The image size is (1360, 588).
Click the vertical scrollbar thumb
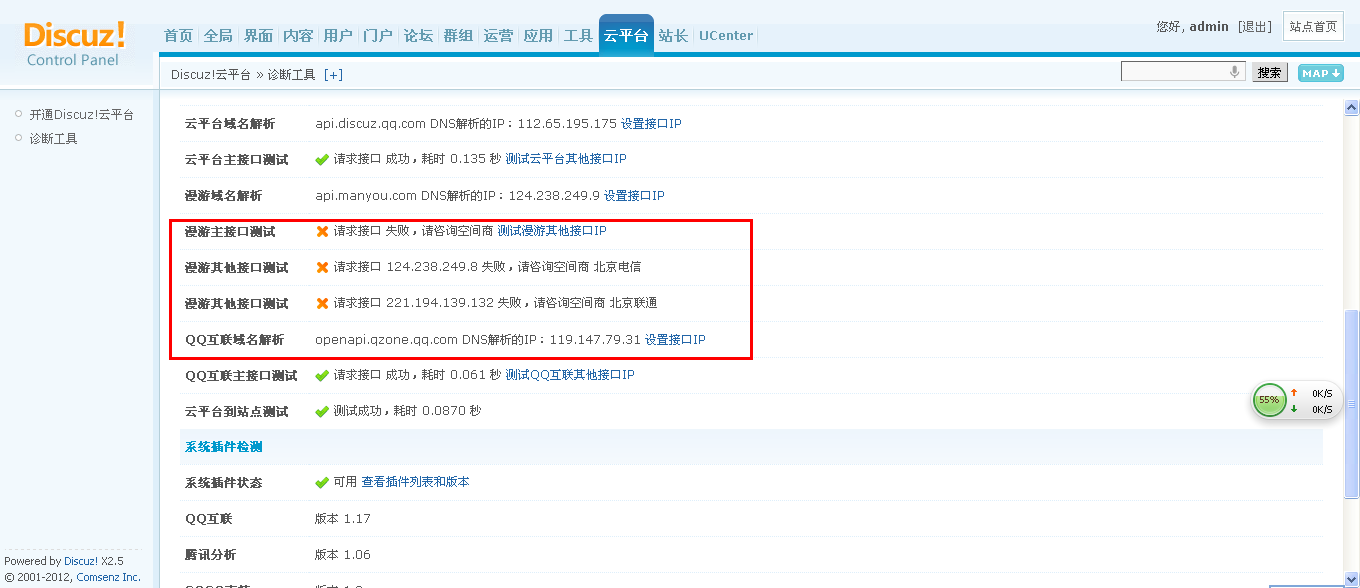[x=1351, y=404]
